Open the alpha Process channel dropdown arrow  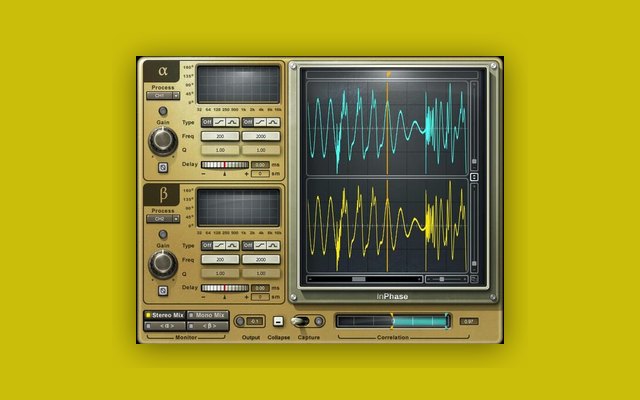176,96
